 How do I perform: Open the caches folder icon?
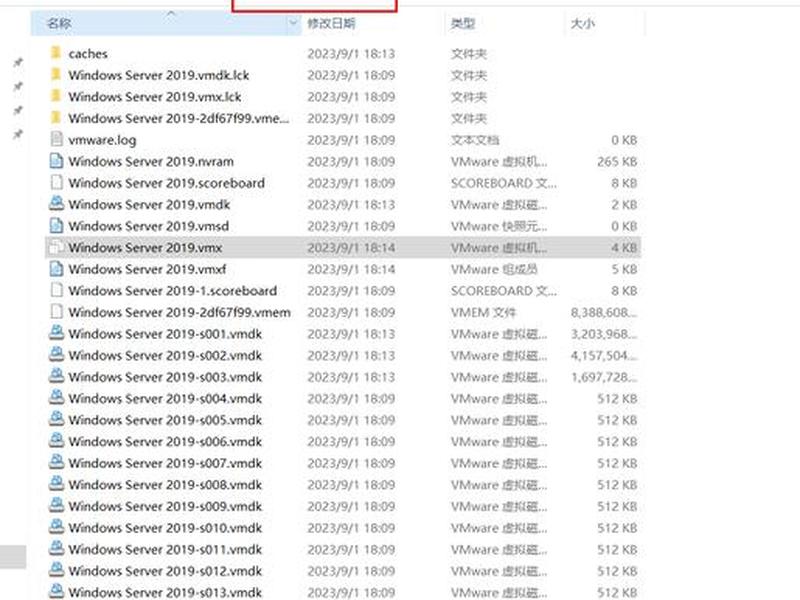point(56,53)
